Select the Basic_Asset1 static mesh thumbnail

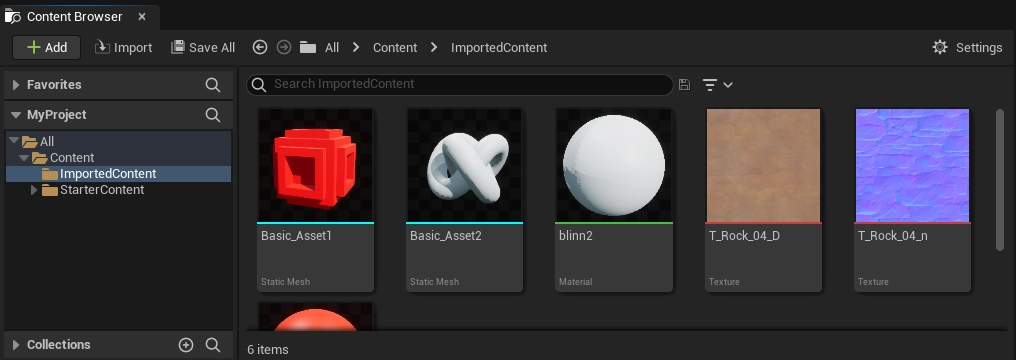[x=316, y=165]
